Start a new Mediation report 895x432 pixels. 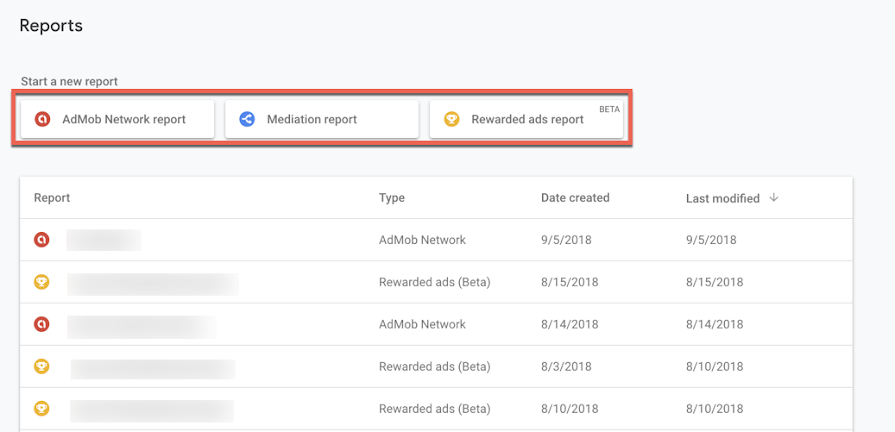click(321, 119)
